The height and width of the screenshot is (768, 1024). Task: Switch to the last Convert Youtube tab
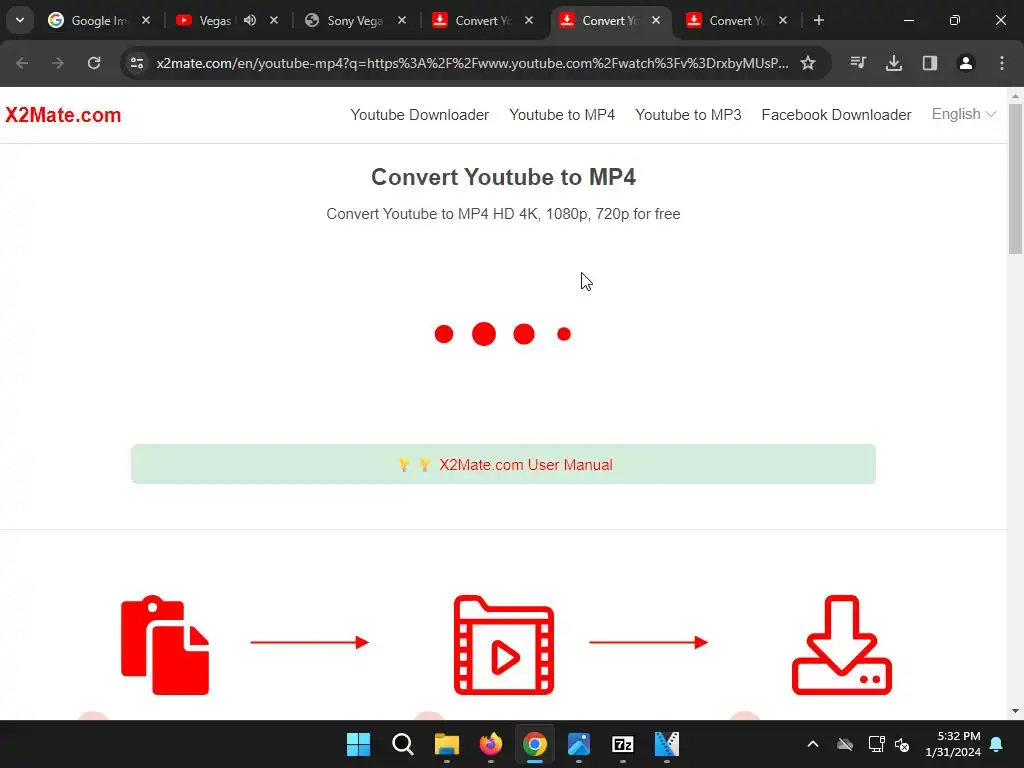(737, 20)
